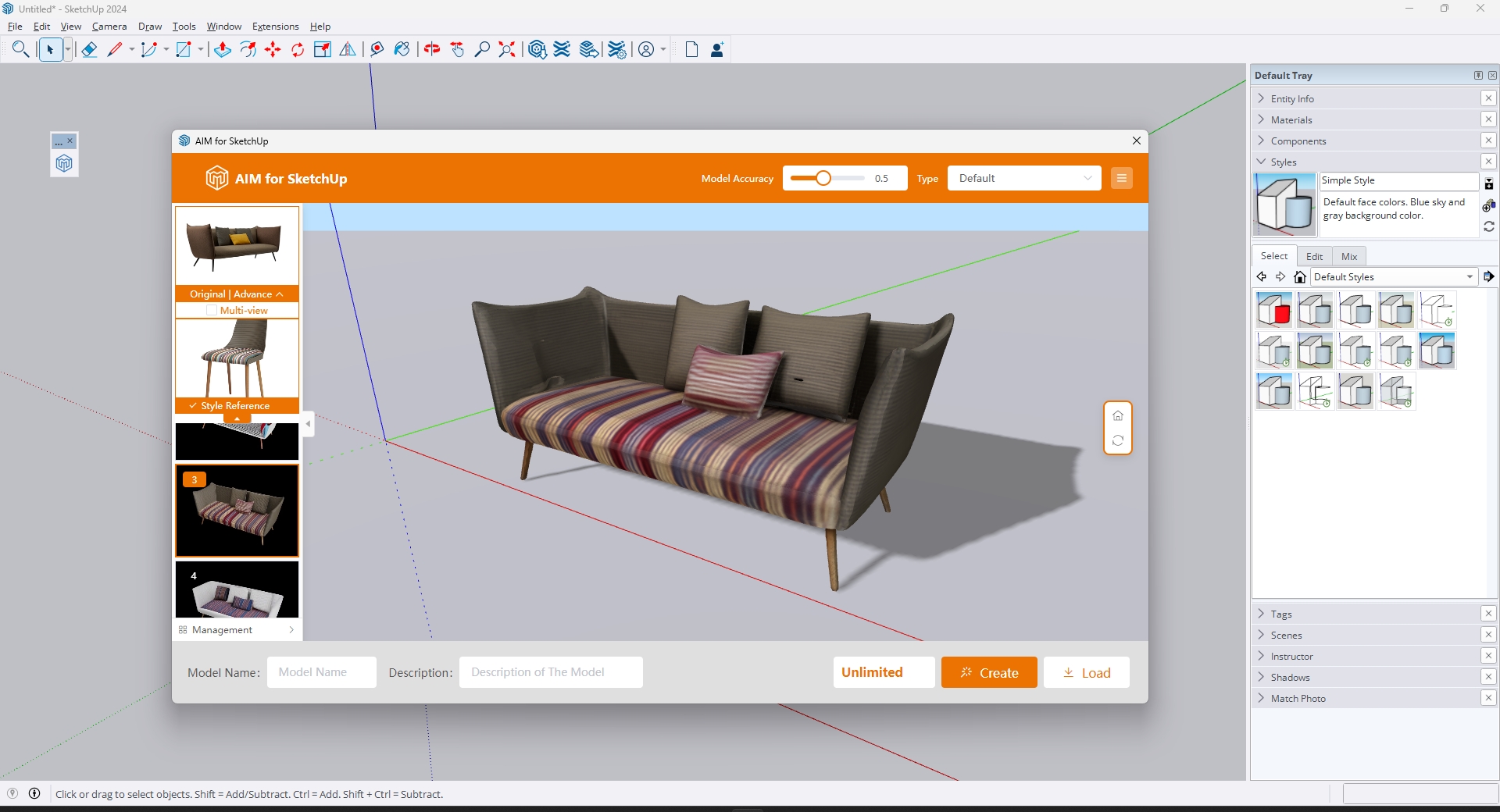Activate the Paint Bucket tool
The image size is (1500, 812).
pos(402,50)
